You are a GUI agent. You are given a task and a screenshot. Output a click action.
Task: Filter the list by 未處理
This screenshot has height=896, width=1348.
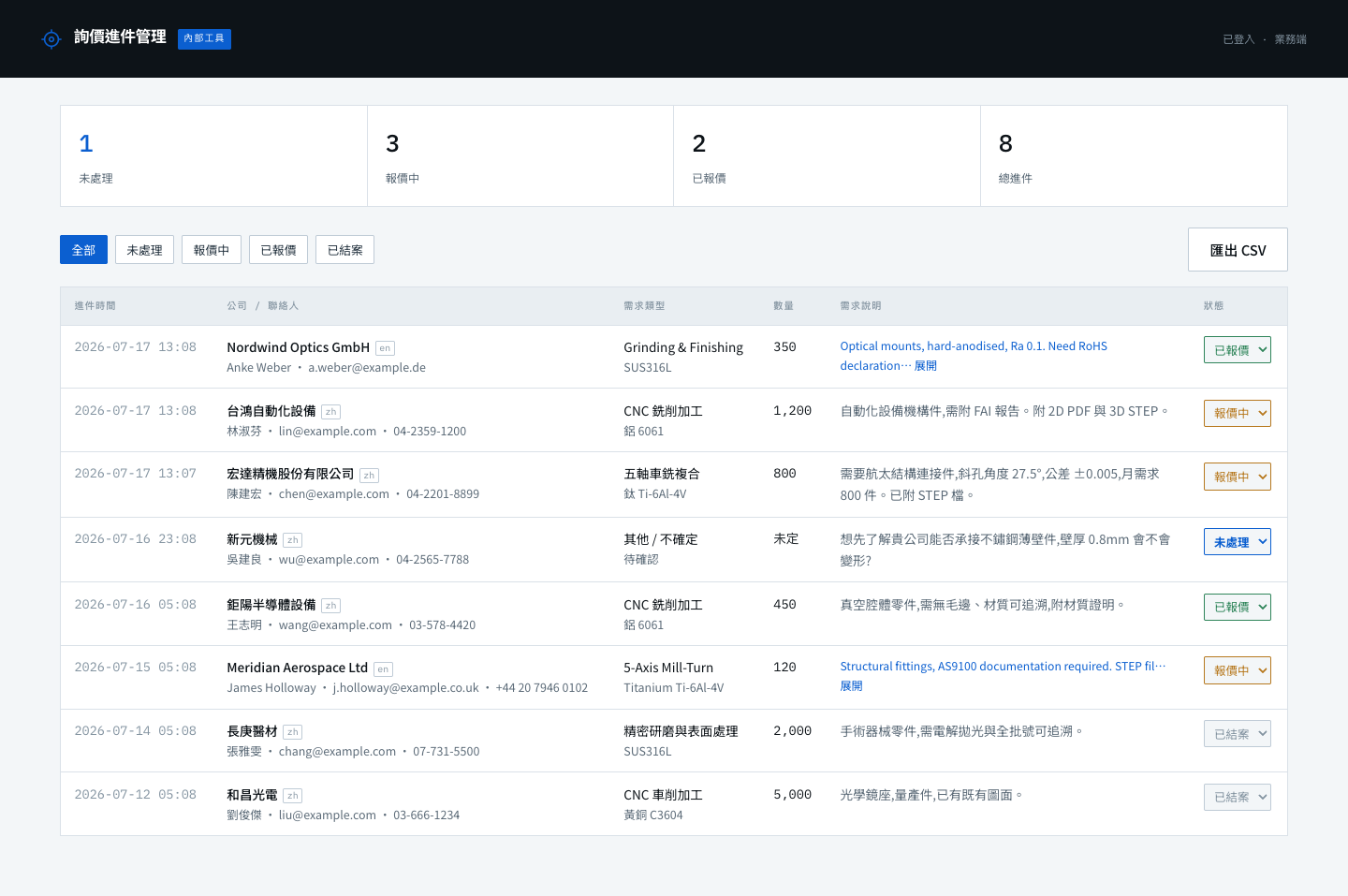tap(144, 250)
